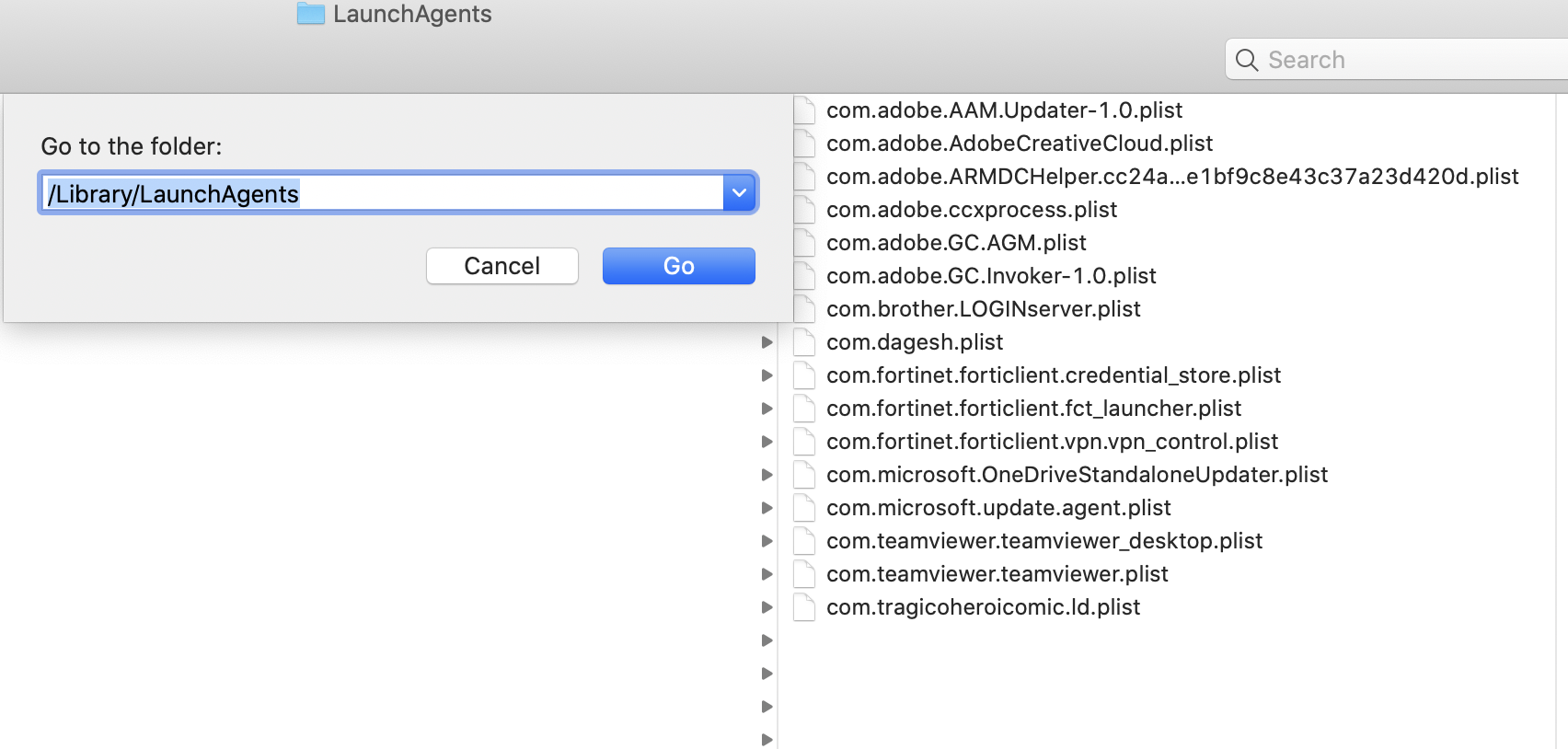Expand the arrow beside com.tragicoheroicomic.ld.plist row
1568x749 pixels.
tap(767, 607)
